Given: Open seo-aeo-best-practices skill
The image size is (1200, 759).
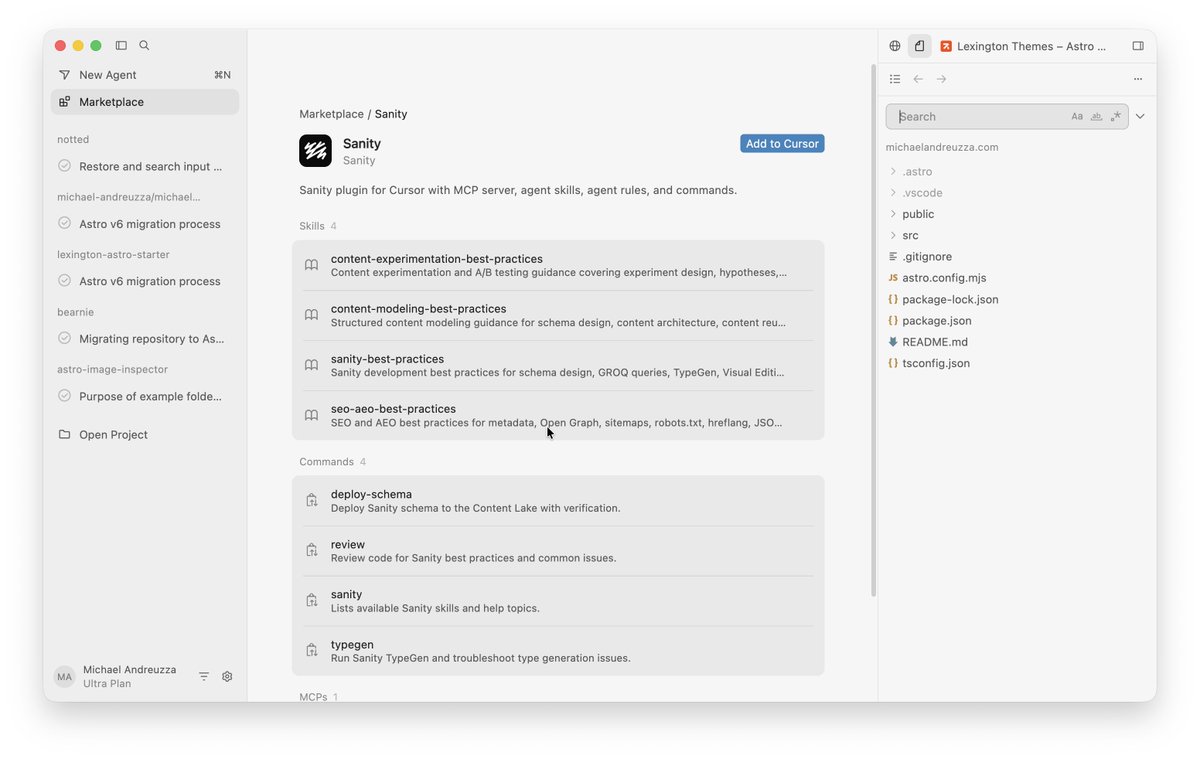Looking at the screenshot, I should (558, 415).
